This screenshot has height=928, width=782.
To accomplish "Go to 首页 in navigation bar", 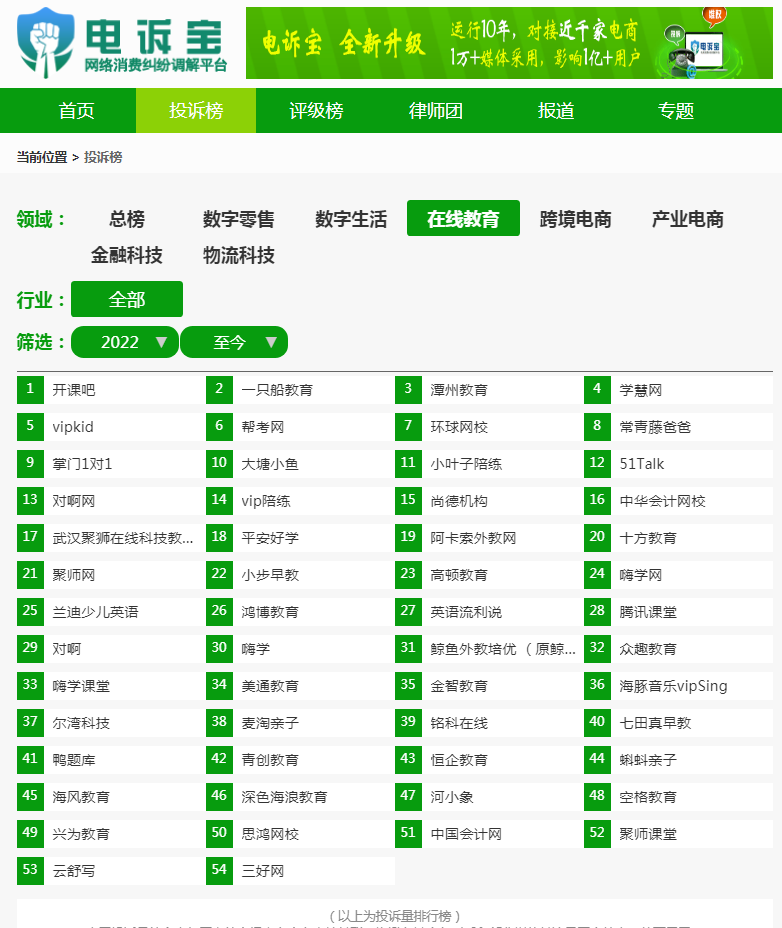I will click(x=76, y=111).
